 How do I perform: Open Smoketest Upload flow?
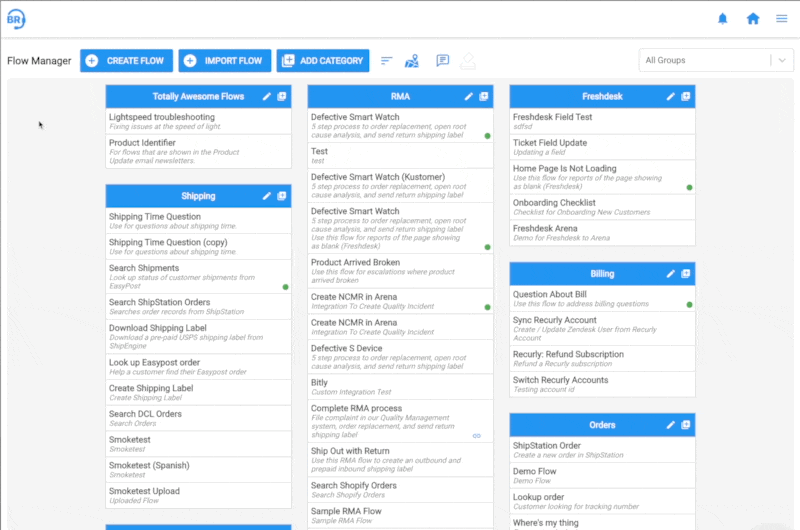[x=198, y=495]
